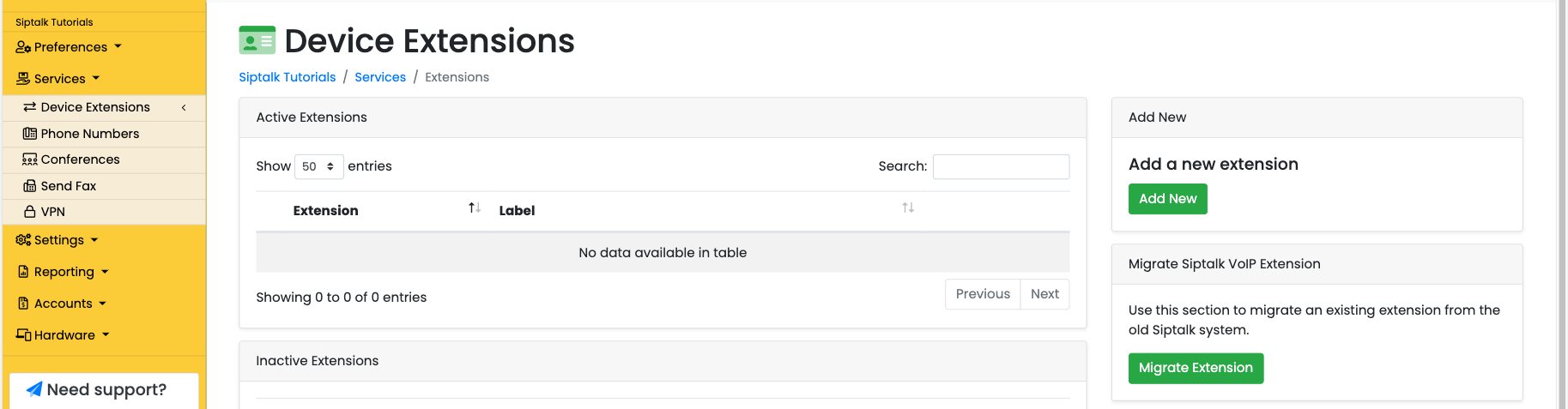Focus the Search input field

[1001, 166]
